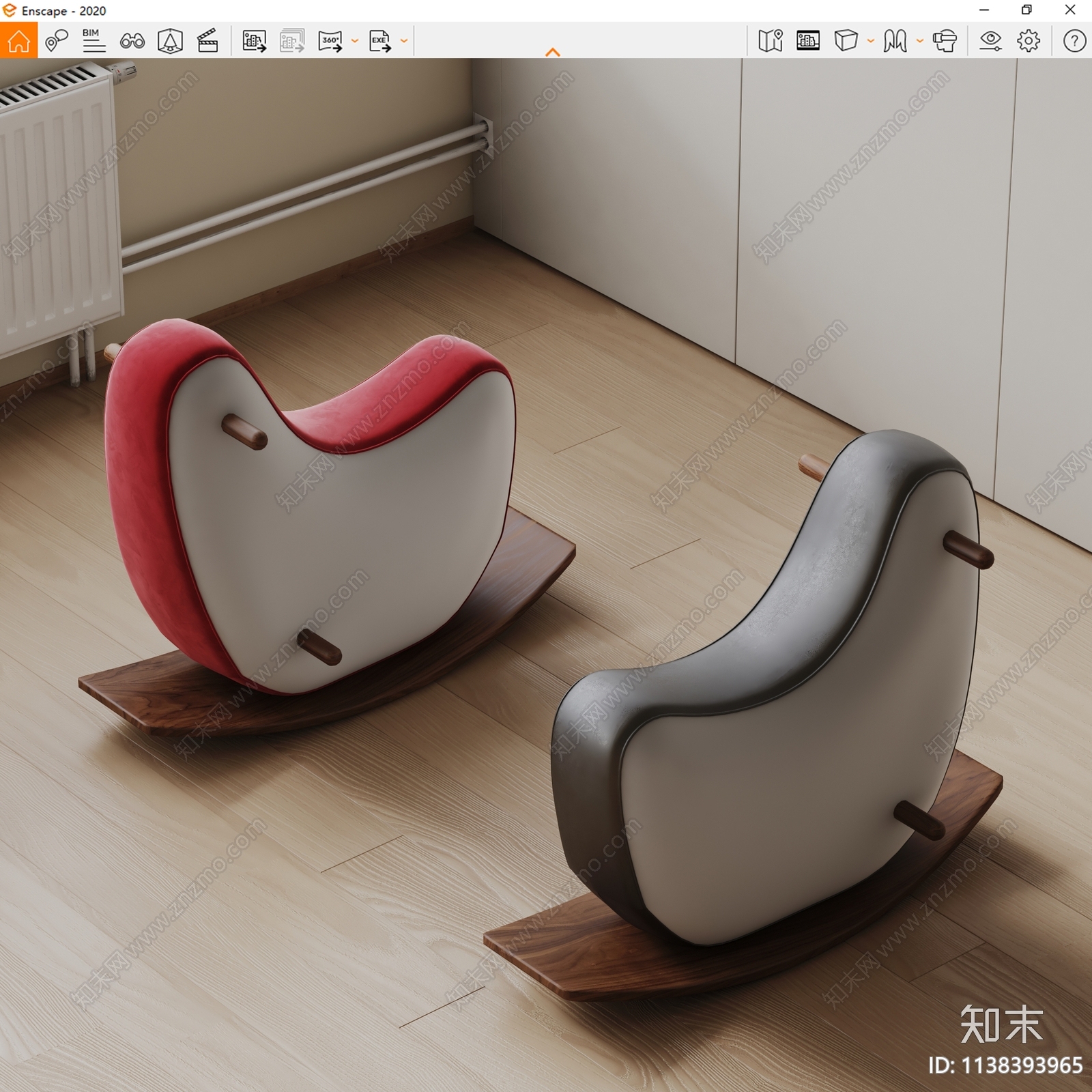
Task: Open the asset library tree icon
Action: 170,41
